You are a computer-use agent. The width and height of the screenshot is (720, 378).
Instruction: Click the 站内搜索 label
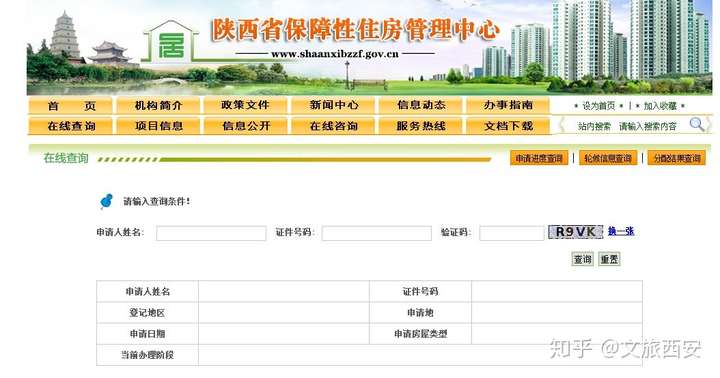pos(594,126)
